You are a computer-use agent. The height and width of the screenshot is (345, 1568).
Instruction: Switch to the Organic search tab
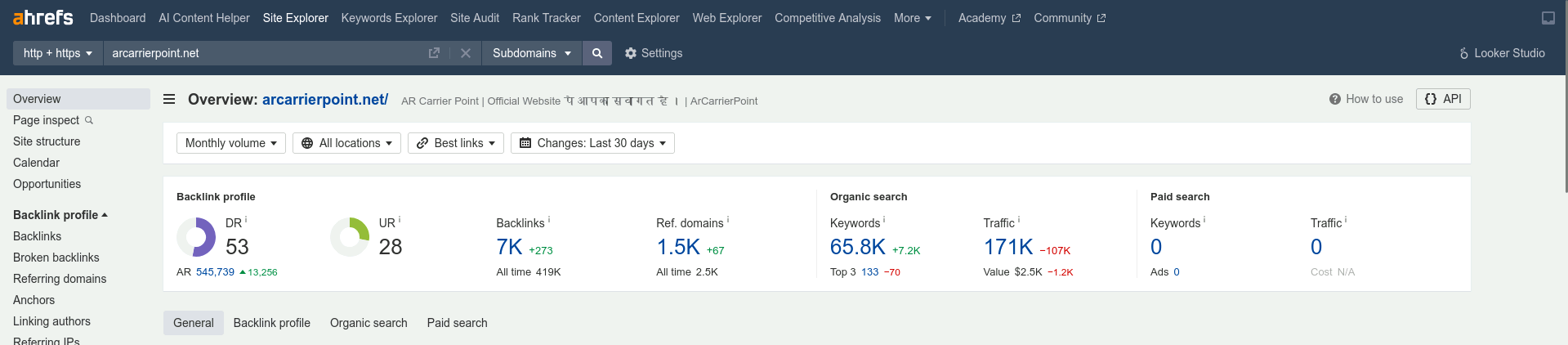click(369, 323)
